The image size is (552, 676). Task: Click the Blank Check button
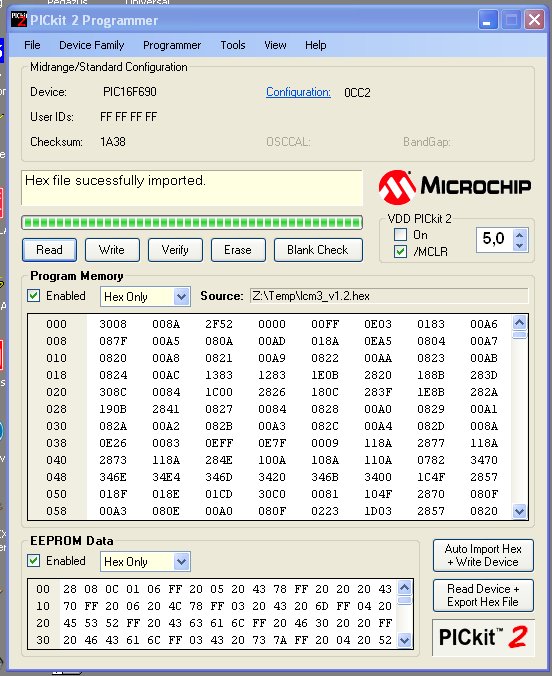coord(318,250)
